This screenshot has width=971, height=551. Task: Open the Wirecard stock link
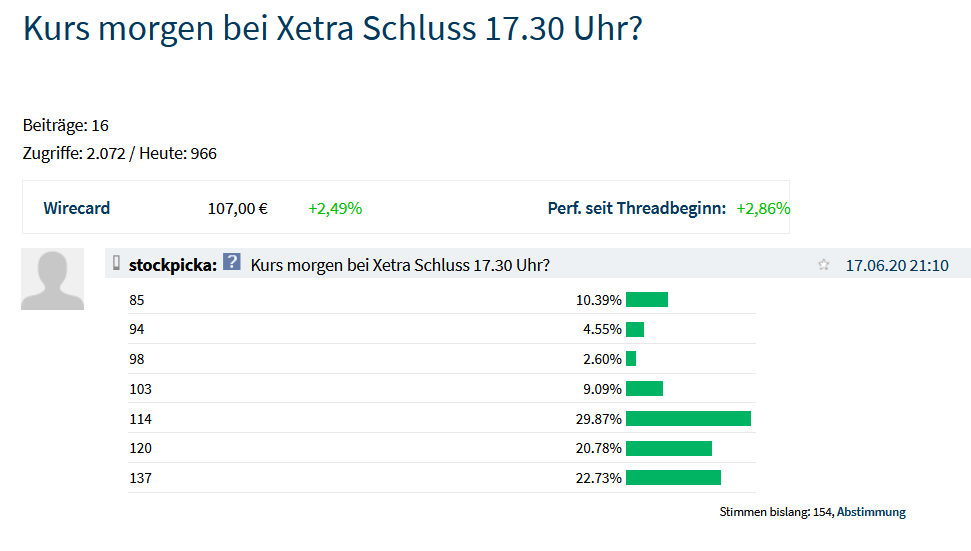(77, 208)
